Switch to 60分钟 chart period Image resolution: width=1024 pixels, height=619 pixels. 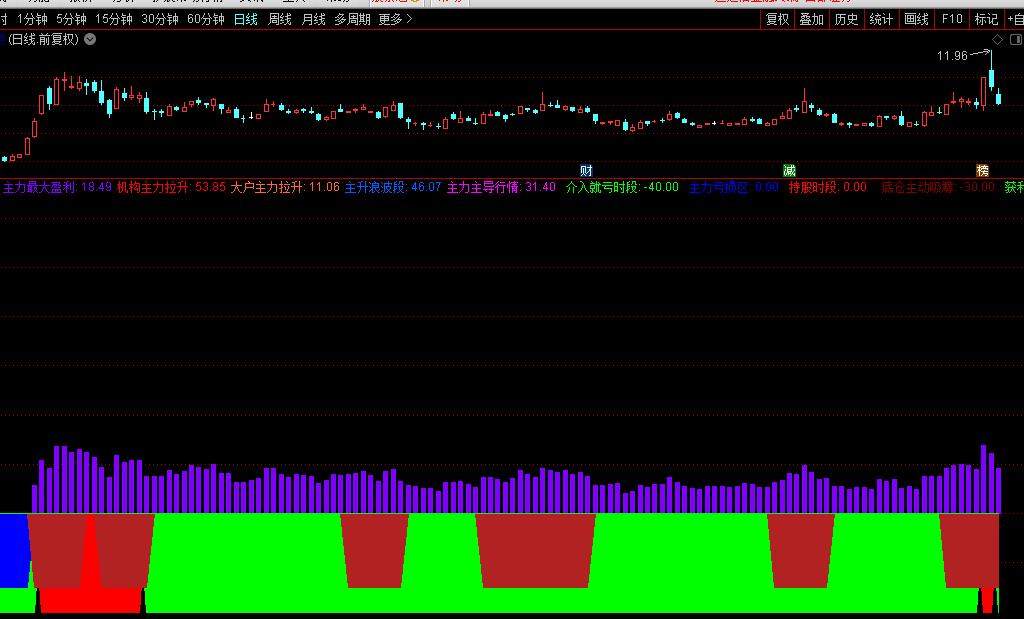205,19
